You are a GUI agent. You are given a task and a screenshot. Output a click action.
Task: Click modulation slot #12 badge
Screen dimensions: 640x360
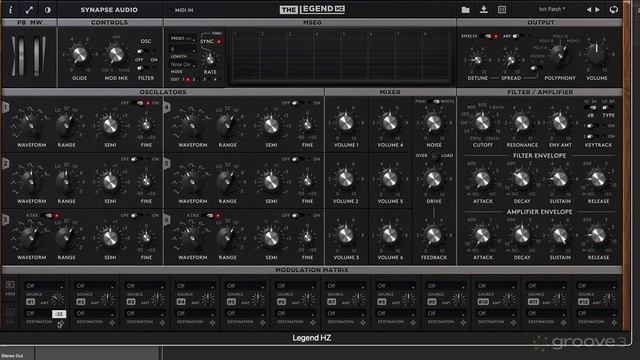[x=584, y=302]
